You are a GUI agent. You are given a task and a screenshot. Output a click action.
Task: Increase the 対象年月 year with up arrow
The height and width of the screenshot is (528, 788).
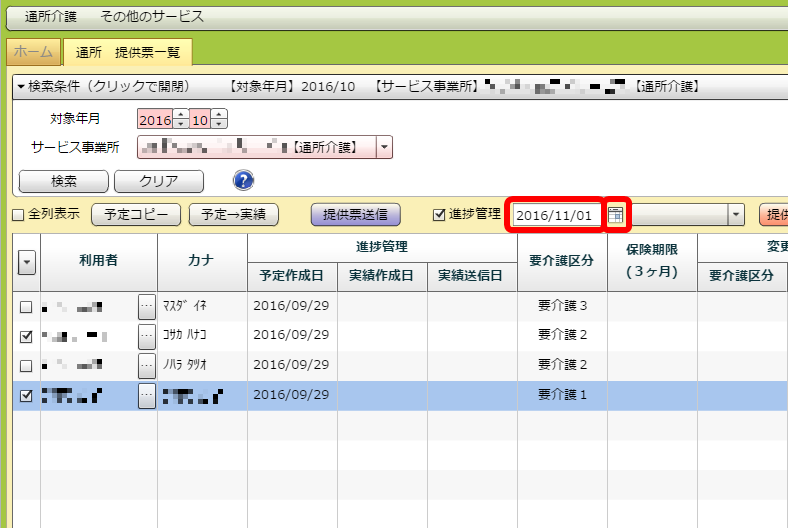click(180, 115)
